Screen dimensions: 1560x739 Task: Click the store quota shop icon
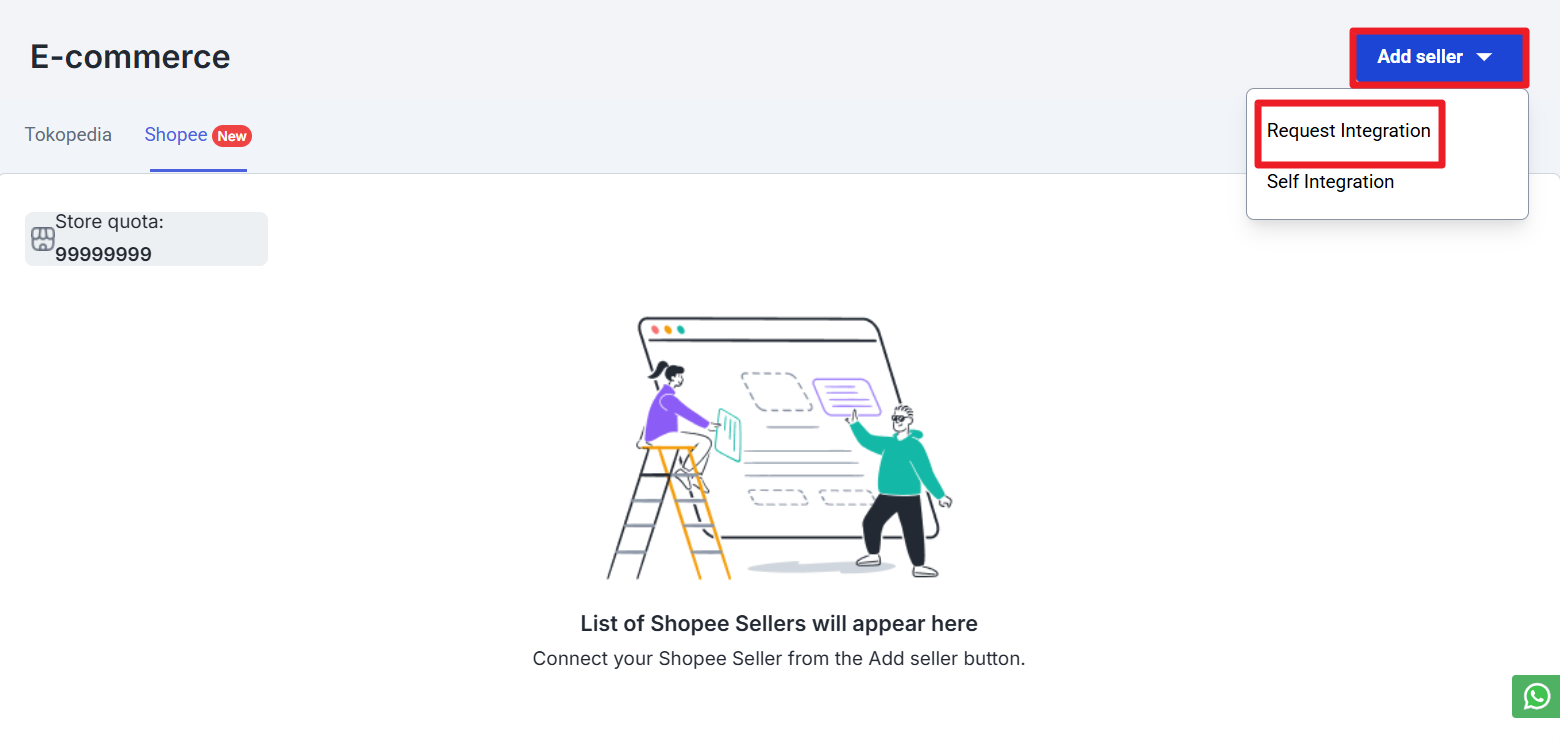tap(43, 239)
